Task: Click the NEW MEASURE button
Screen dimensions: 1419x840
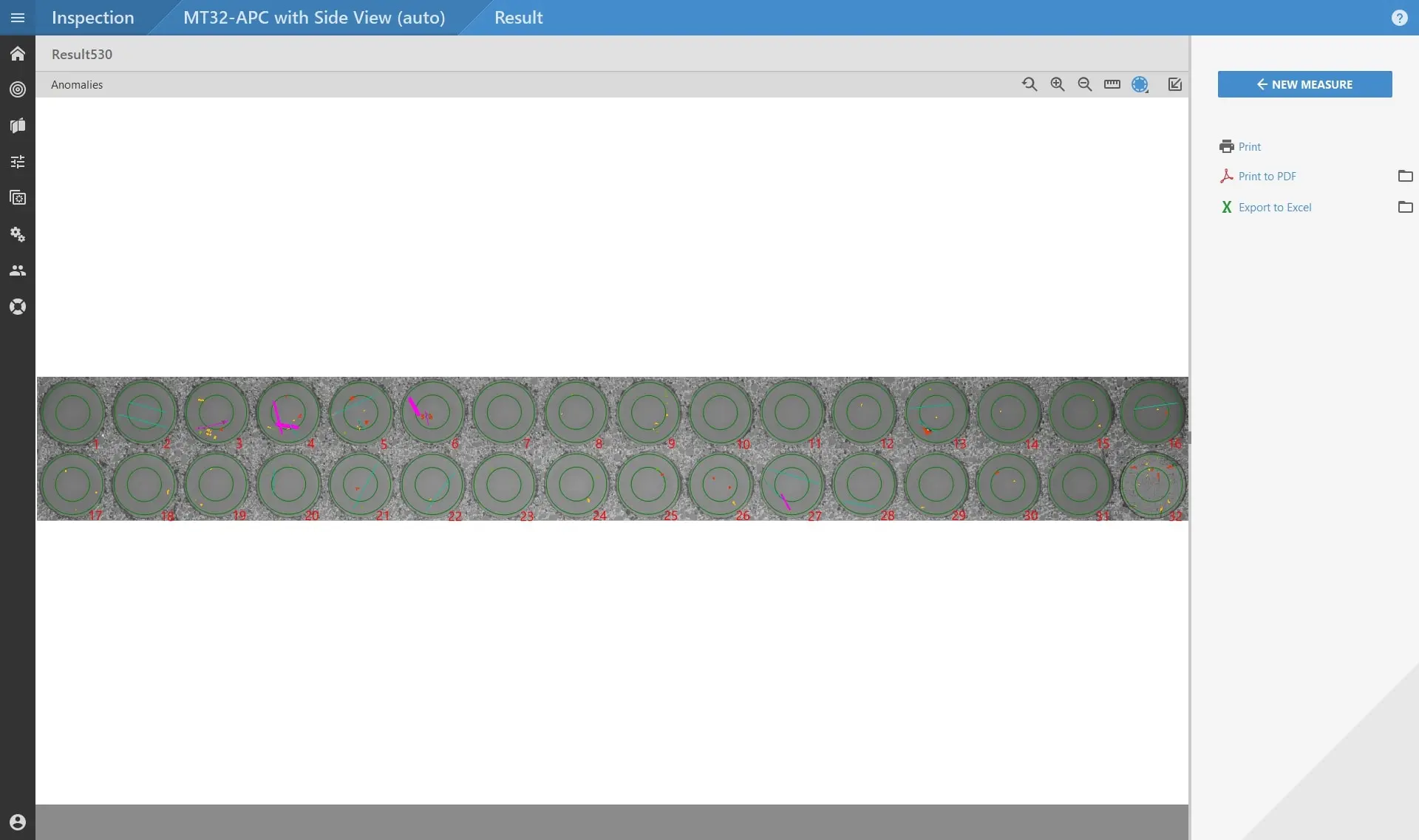Action: click(1304, 84)
